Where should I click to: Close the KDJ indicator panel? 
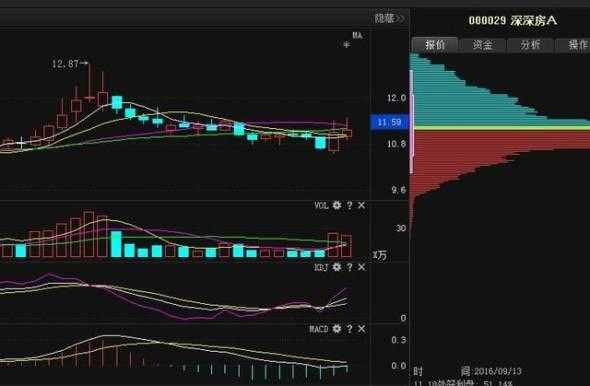(x=361, y=267)
